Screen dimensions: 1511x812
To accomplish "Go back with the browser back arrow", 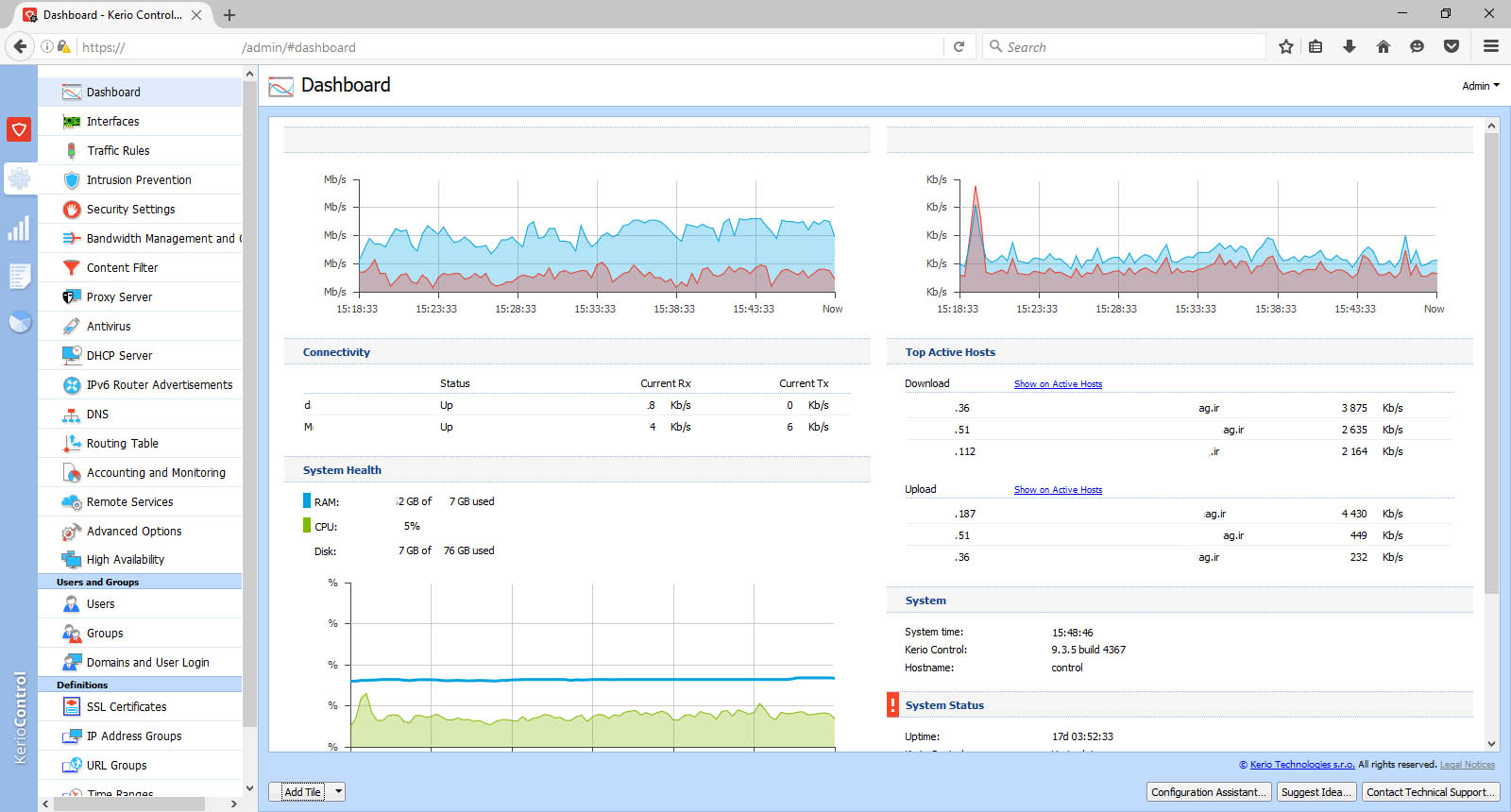I will 20,46.
